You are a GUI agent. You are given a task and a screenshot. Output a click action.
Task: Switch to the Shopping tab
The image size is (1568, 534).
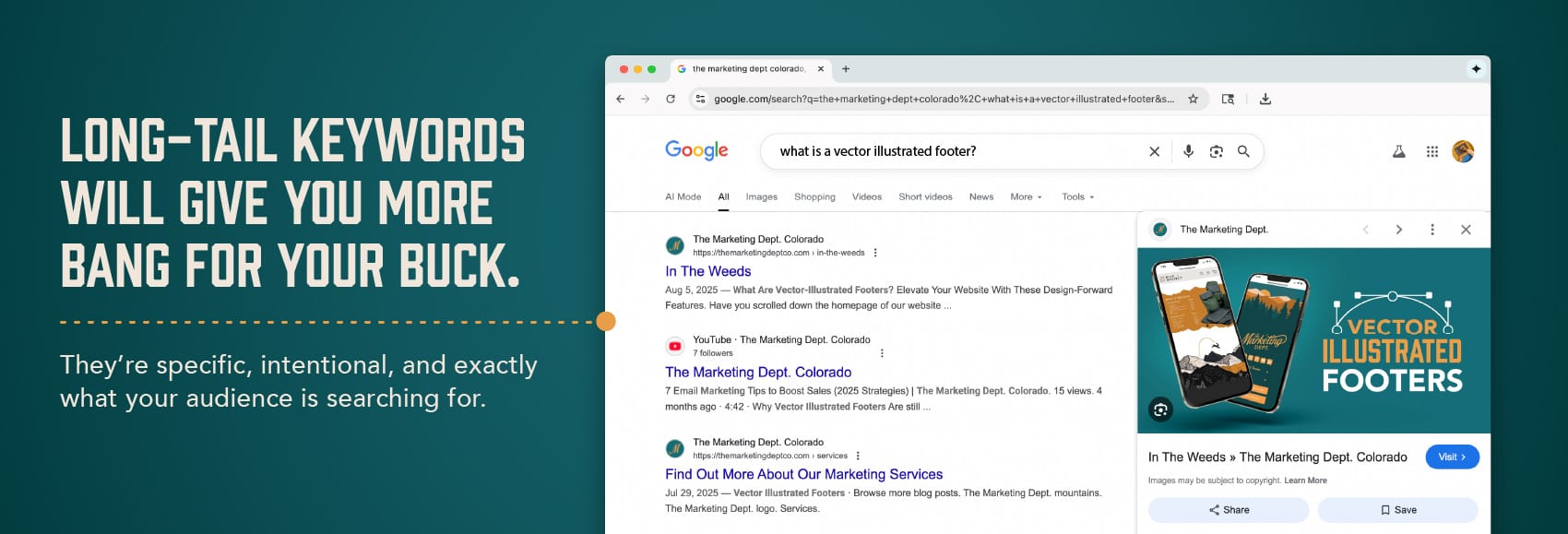coord(814,196)
